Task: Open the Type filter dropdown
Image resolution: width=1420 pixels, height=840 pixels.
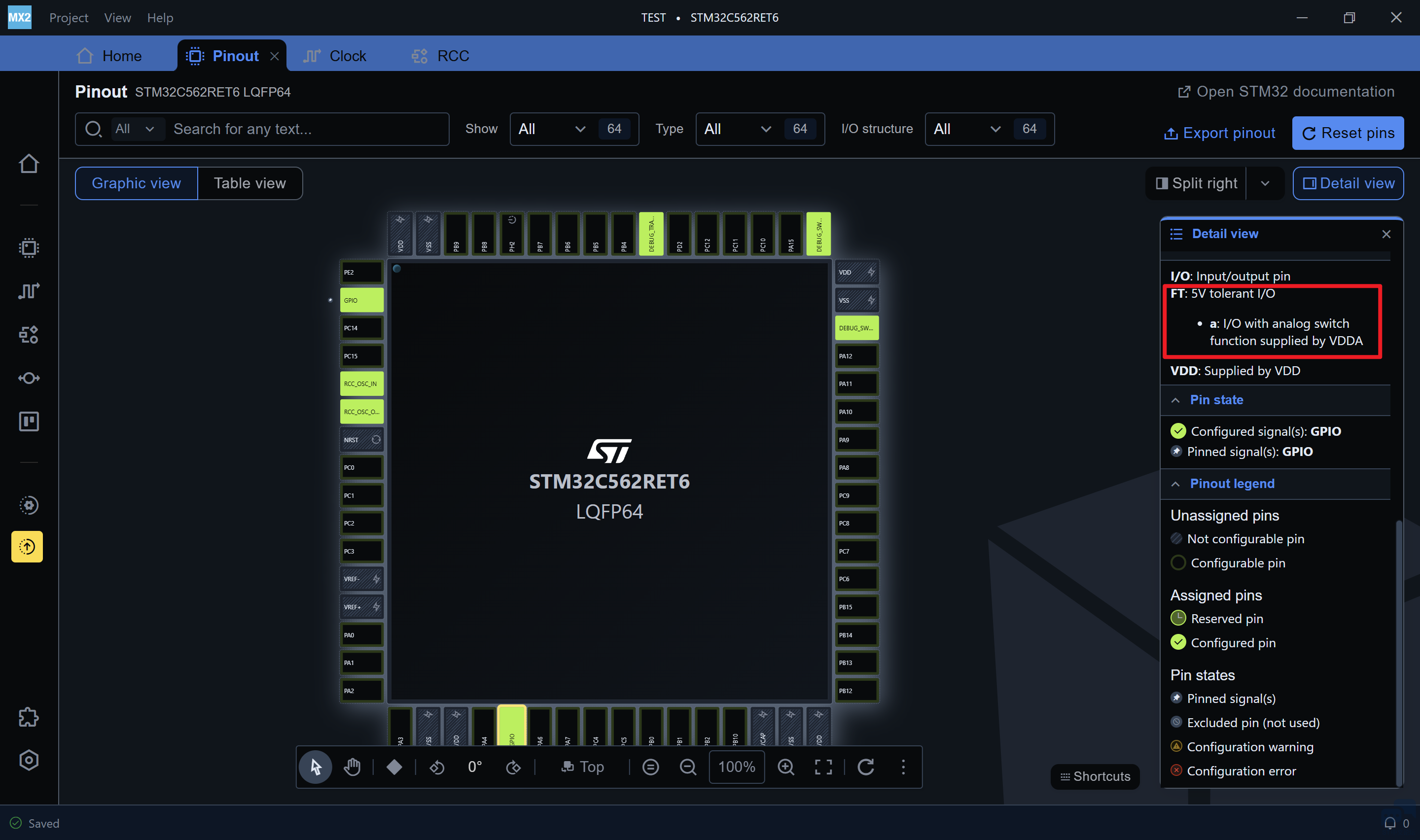Action: [760, 129]
